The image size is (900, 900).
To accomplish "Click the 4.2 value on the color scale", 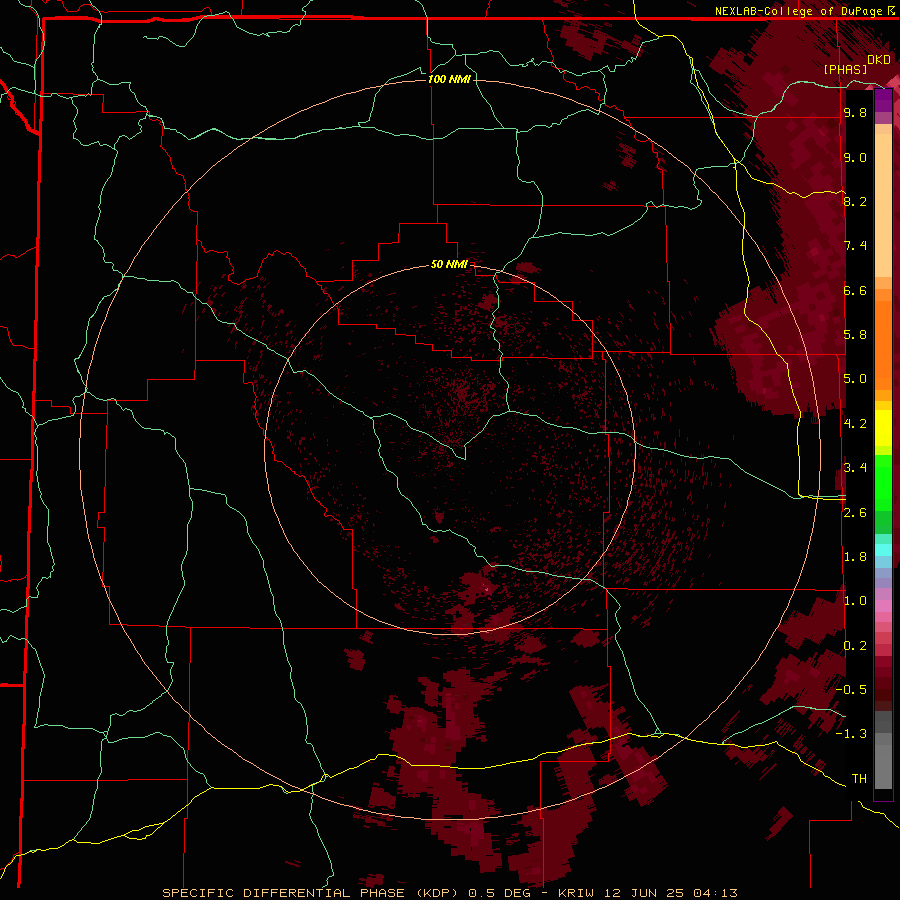I will pyautogui.click(x=855, y=424).
